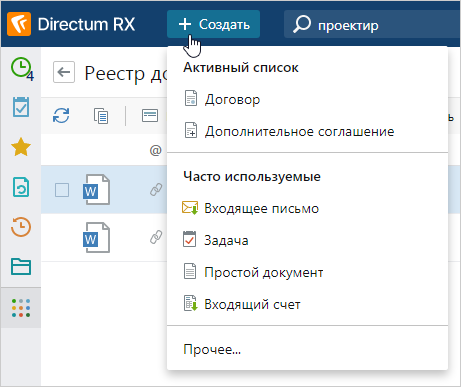Tick the checkbox of first Word document
This screenshot has height=387, width=461.
coord(62,190)
